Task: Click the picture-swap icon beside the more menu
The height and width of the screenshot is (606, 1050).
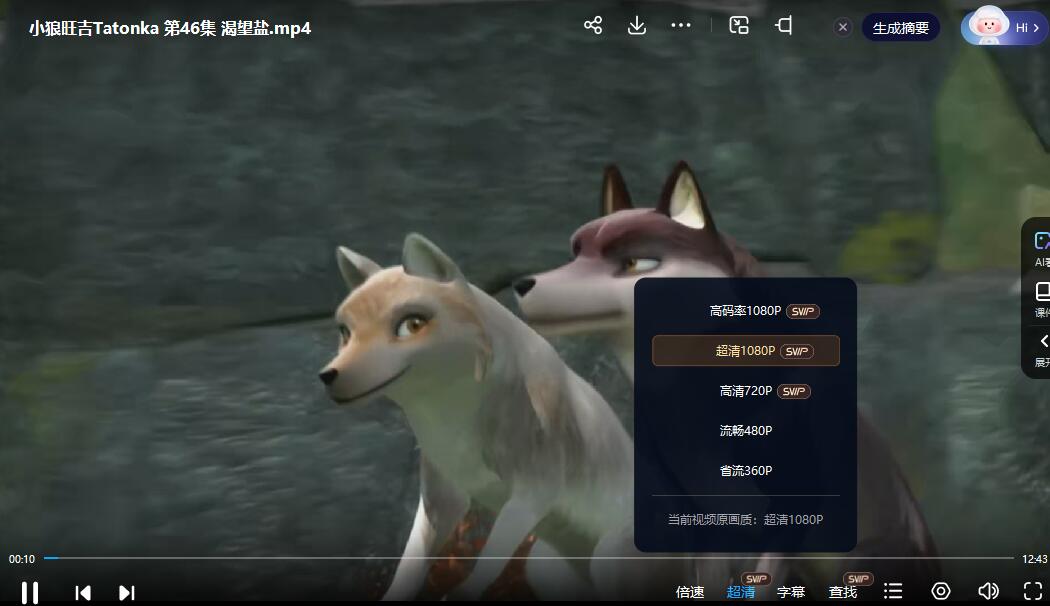Action: (x=739, y=25)
